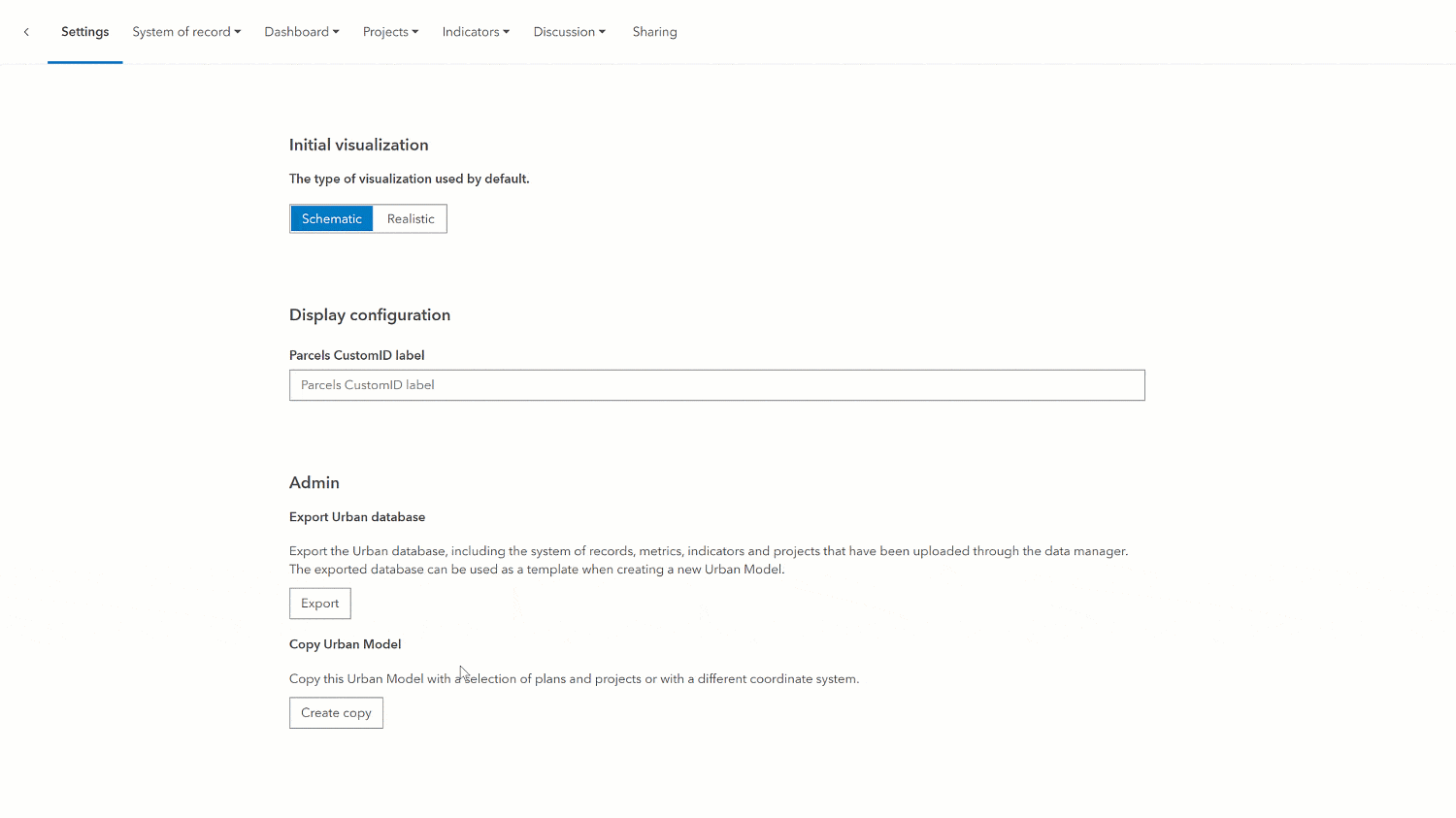Click the Display configuration heading
The height and width of the screenshot is (818, 1456).
(x=370, y=314)
